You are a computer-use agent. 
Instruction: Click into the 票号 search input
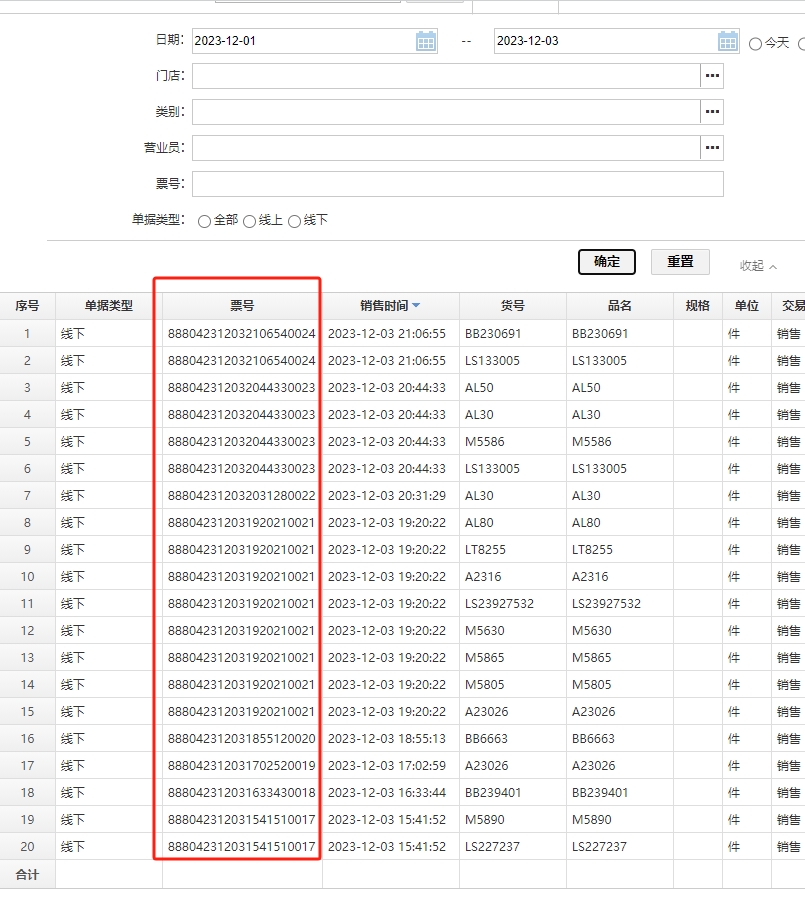tap(458, 184)
